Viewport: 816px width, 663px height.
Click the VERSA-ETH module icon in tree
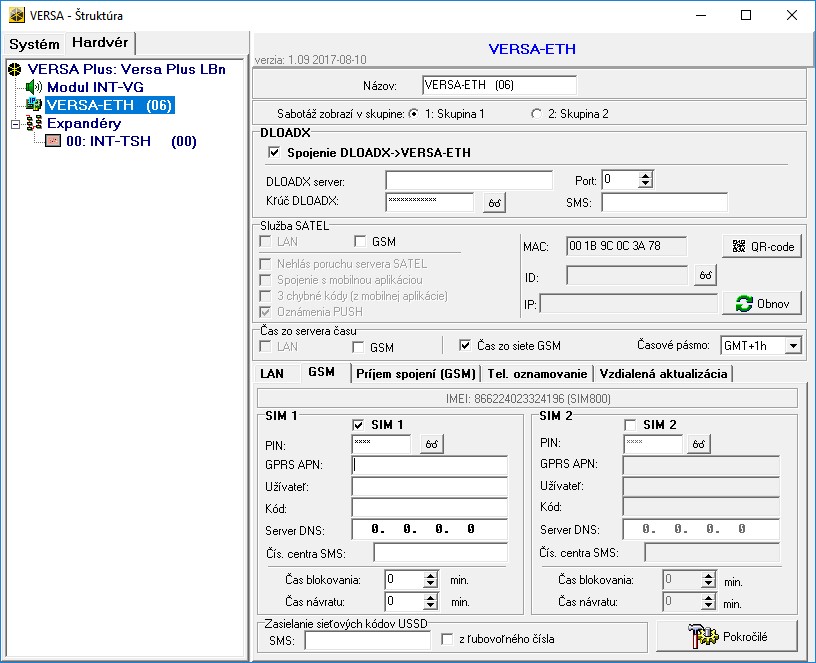pyautogui.click(x=33, y=105)
